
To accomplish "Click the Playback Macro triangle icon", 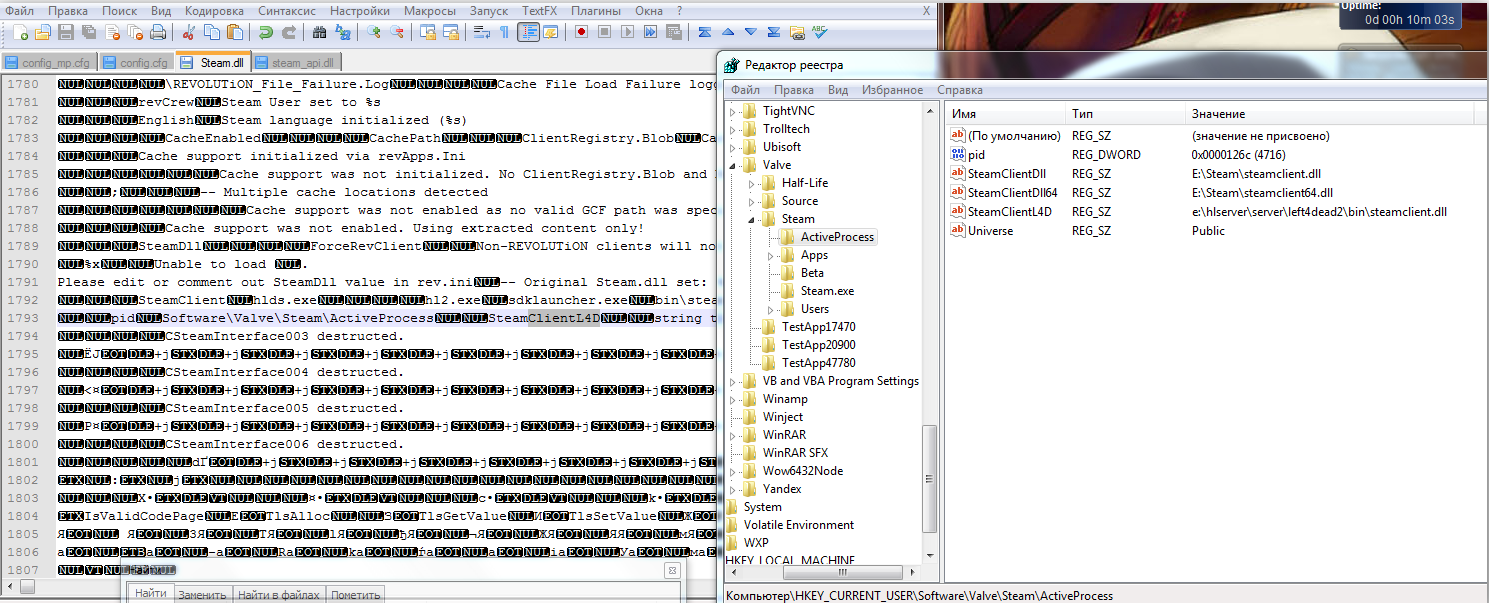I will (x=627, y=32).
